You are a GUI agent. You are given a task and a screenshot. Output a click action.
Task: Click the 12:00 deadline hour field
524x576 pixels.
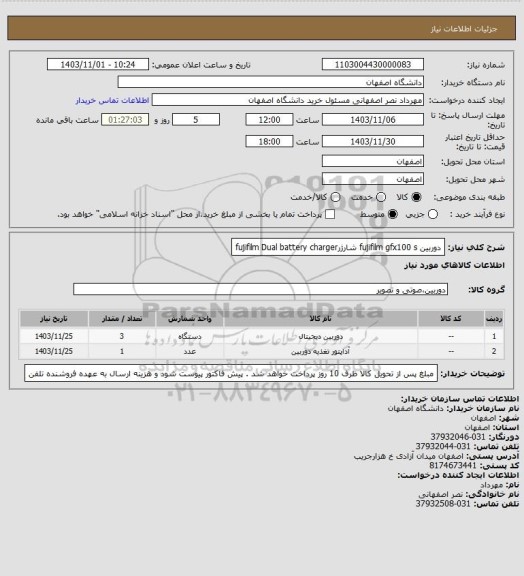click(269, 120)
